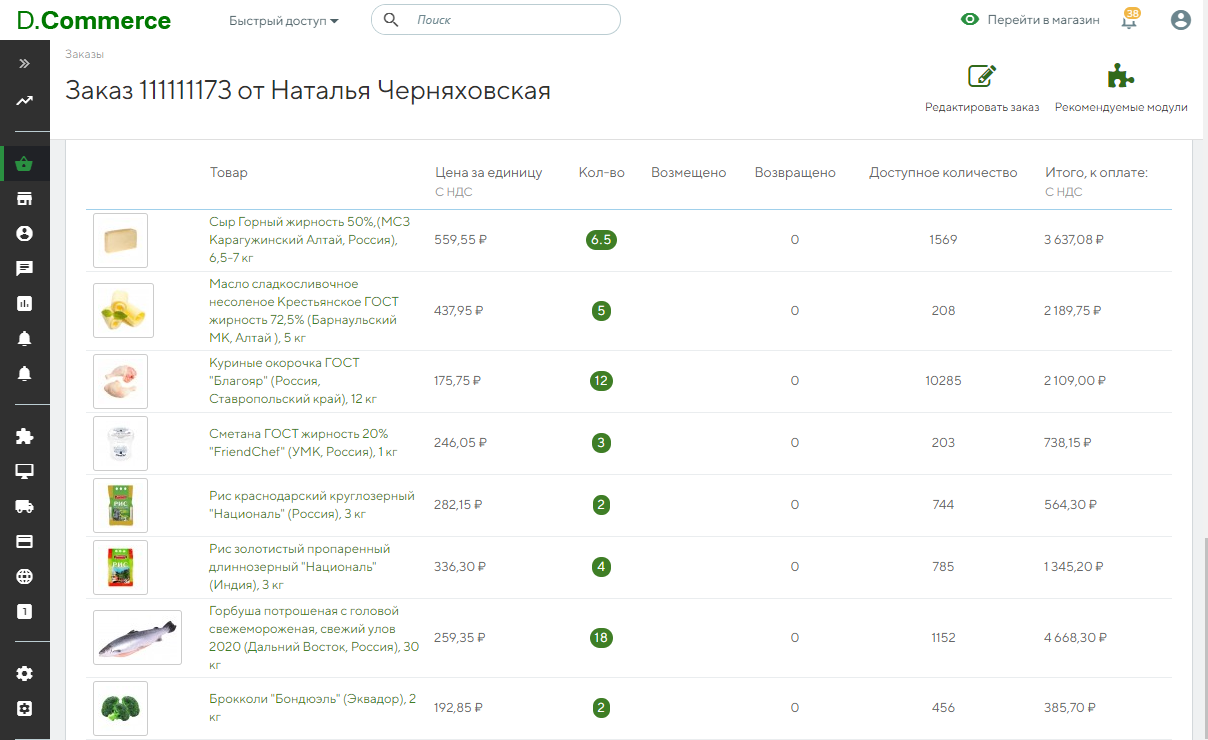Click the salmon fish thumbnail
1208x740 pixels.
[137, 637]
